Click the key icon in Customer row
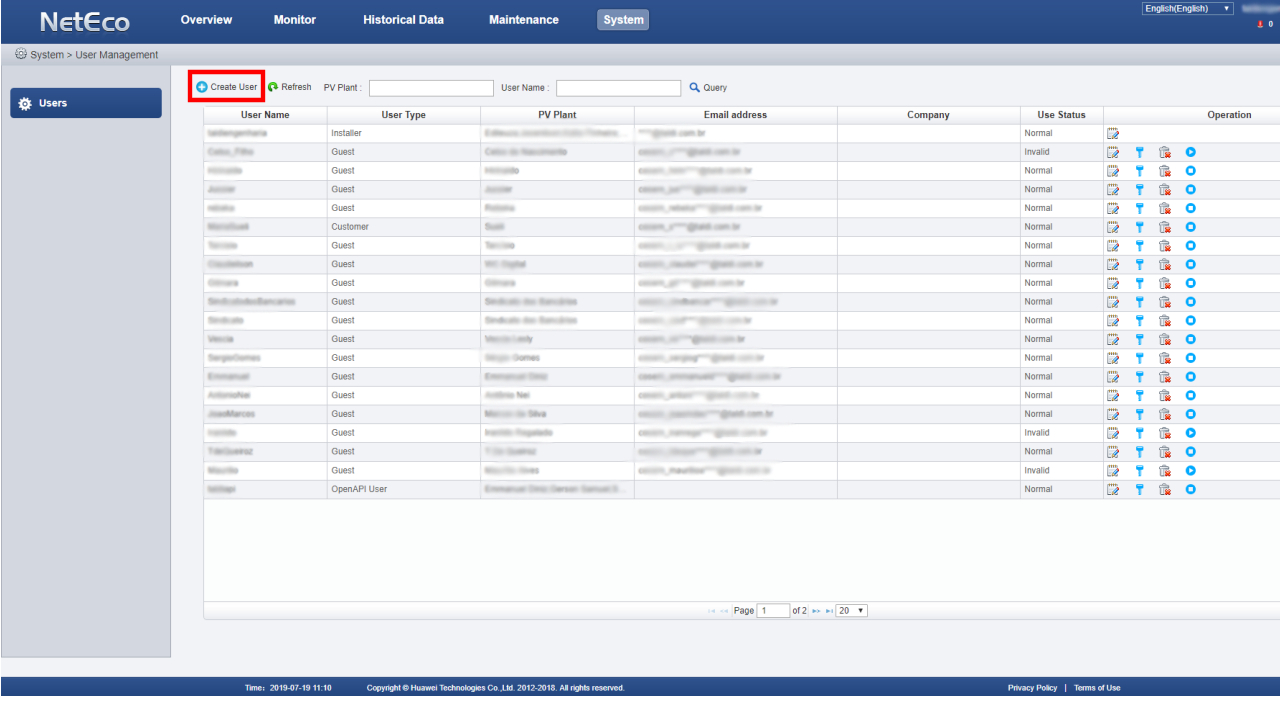The image size is (1280, 720). click(x=1138, y=227)
